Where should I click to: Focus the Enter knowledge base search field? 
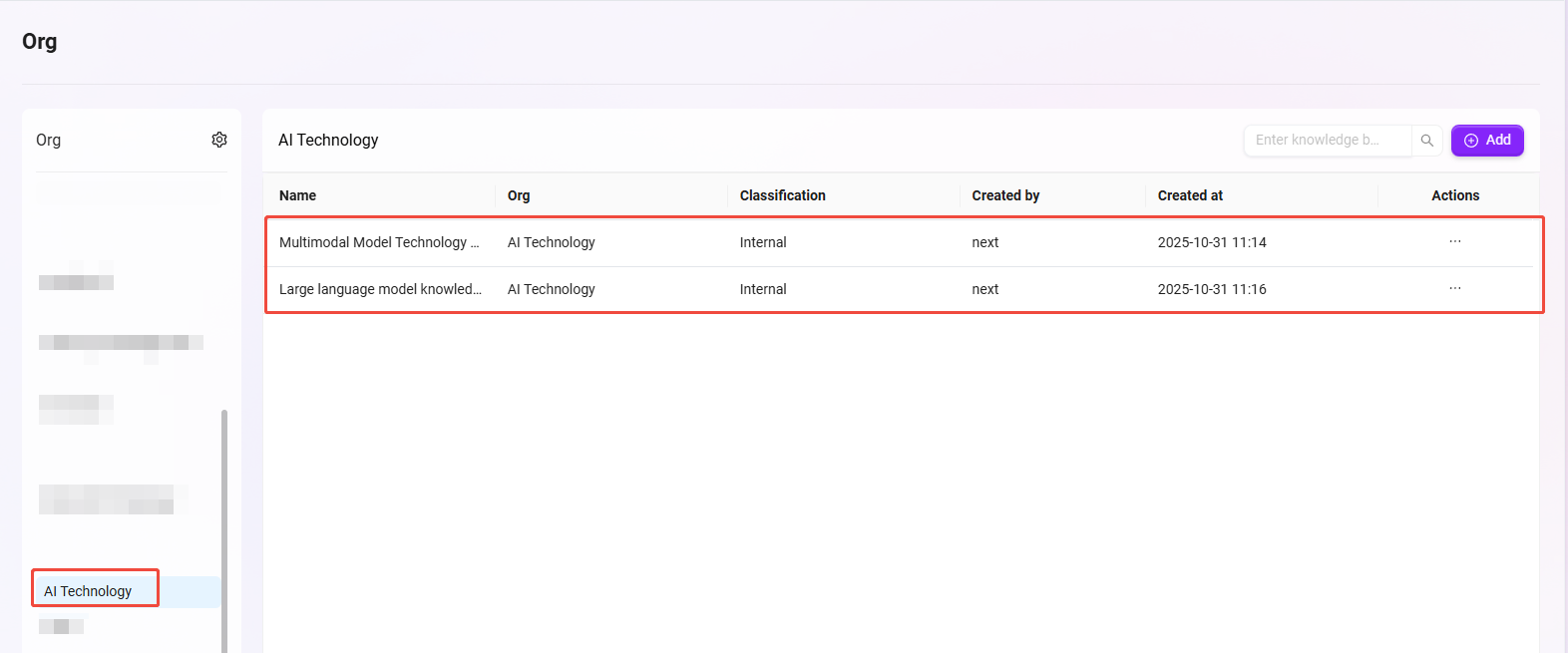click(1326, 141)
